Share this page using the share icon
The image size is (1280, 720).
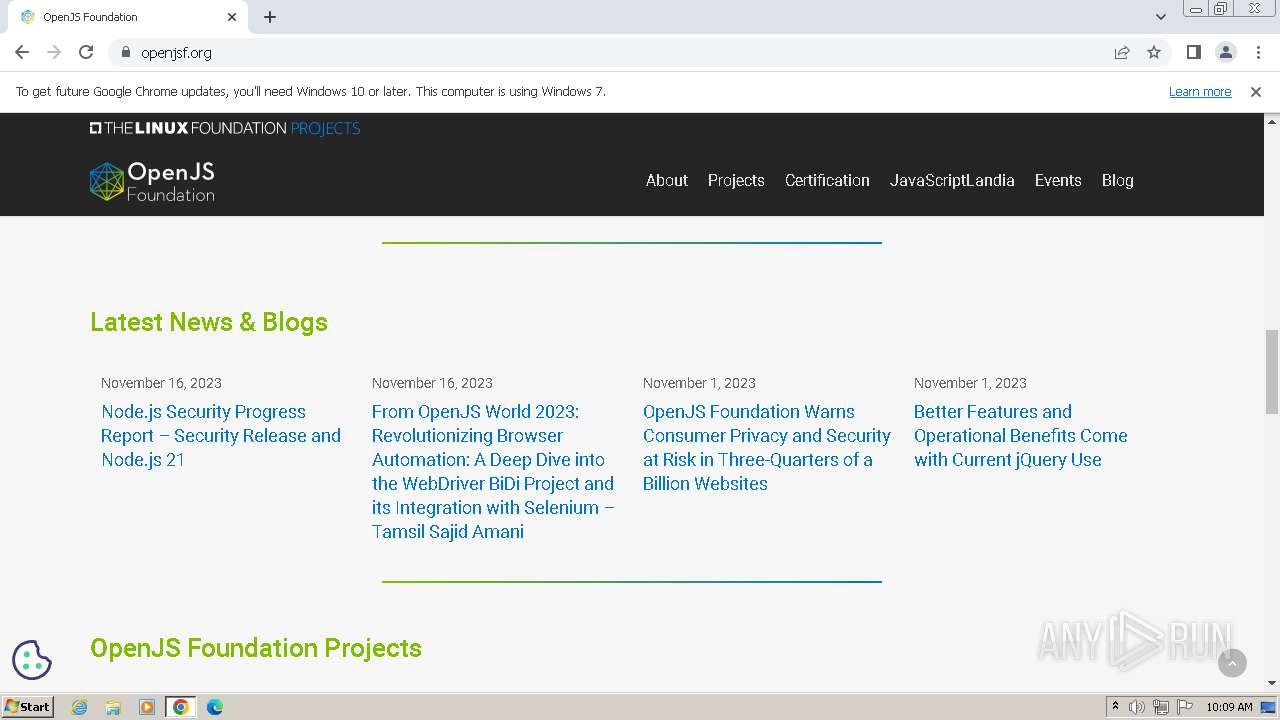(x=1122, y=52)
